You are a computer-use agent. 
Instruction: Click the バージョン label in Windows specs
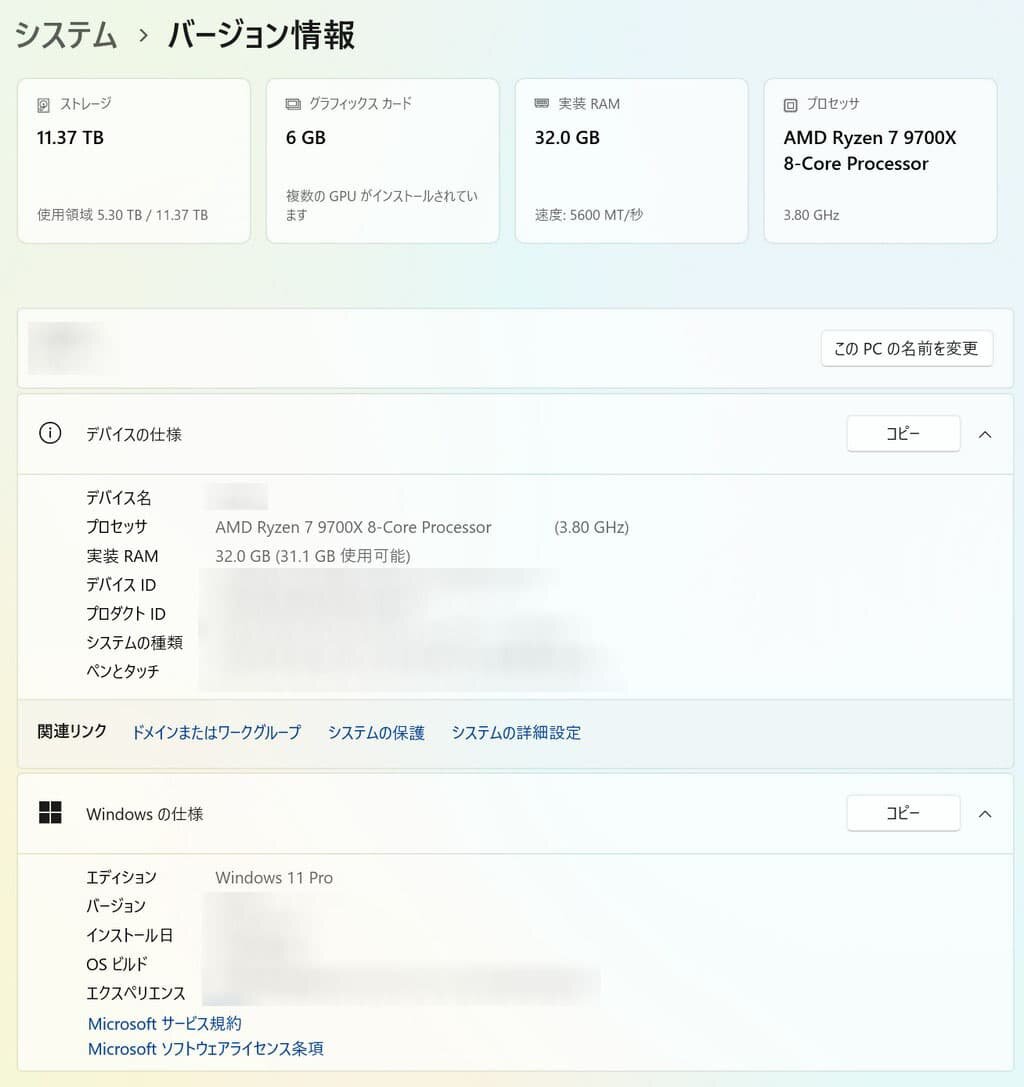click(116, 905)
